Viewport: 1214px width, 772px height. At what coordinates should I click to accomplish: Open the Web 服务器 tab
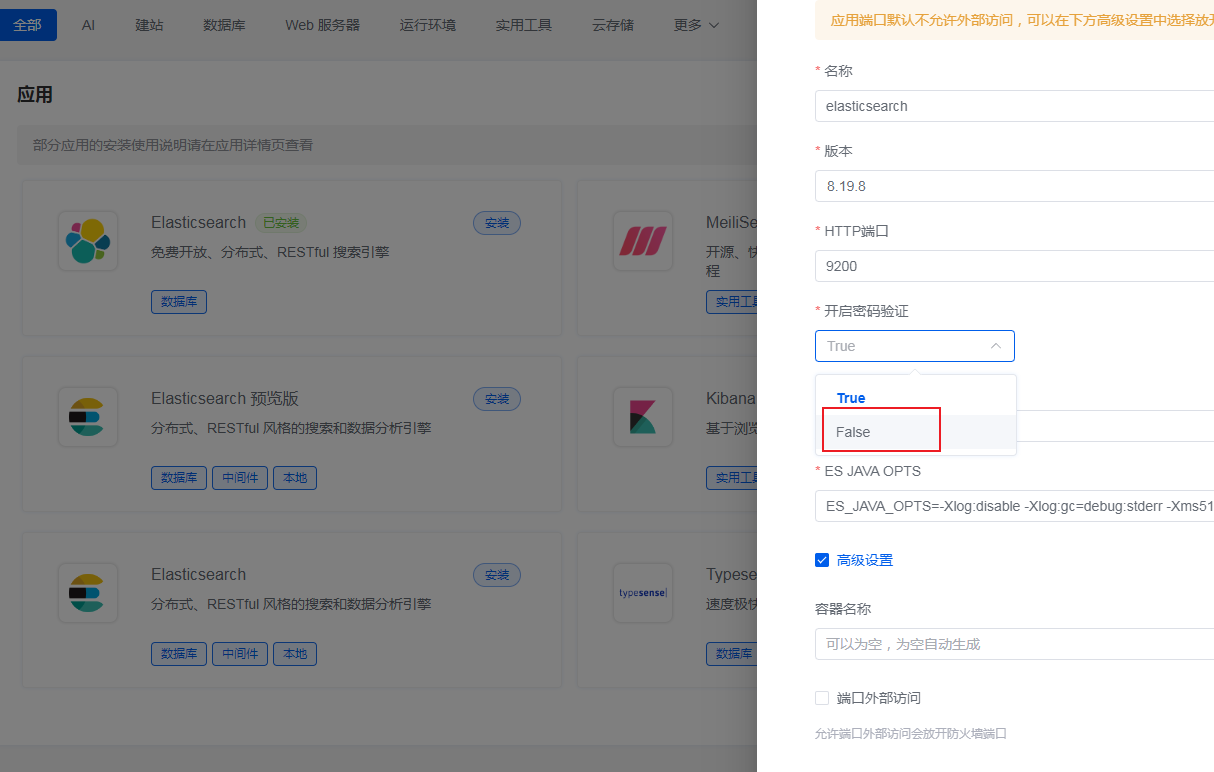coord(322,25)
